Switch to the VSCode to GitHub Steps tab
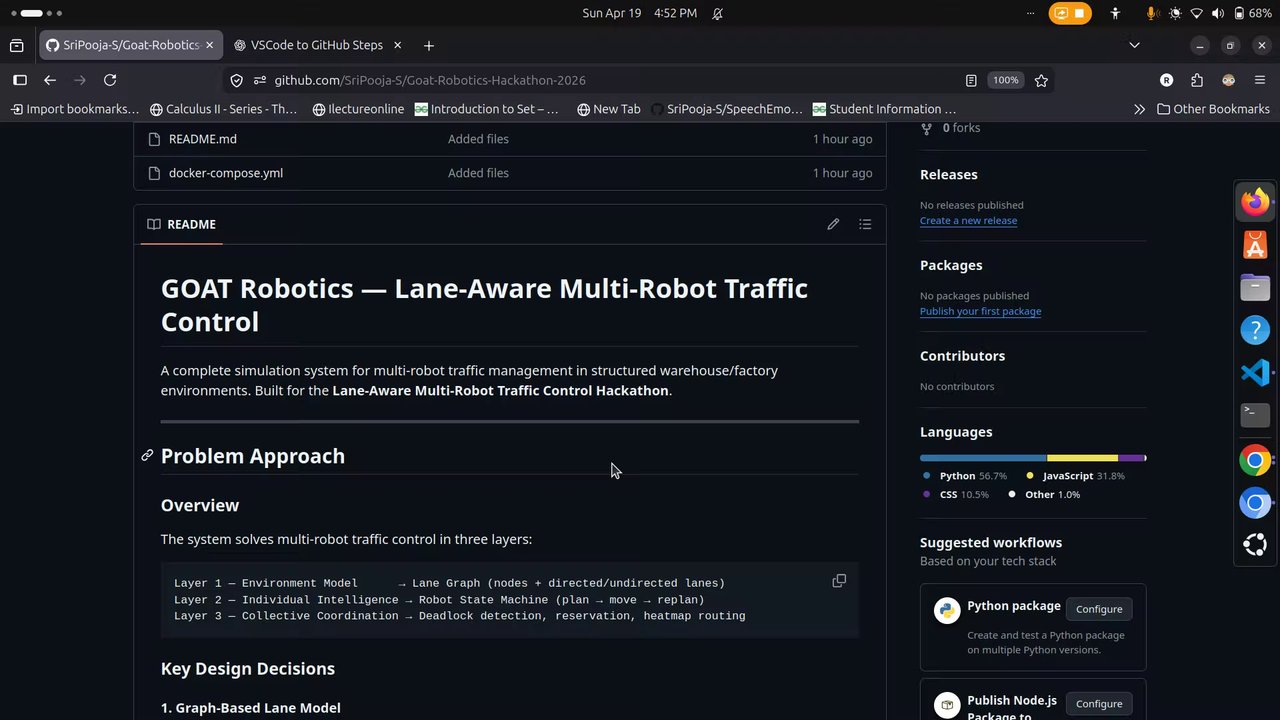 (x=317, y=45)
